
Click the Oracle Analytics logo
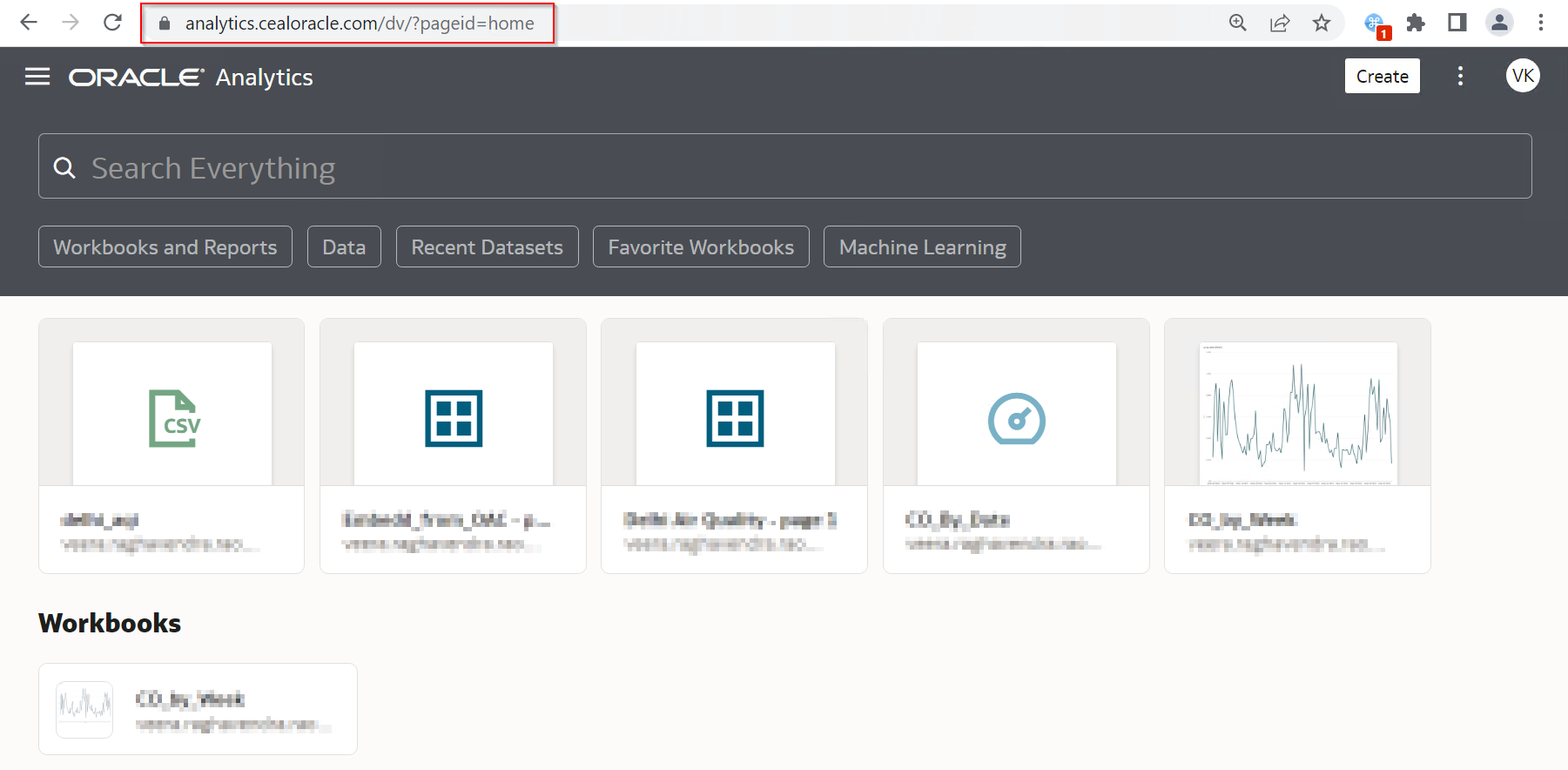pos(191,78)
